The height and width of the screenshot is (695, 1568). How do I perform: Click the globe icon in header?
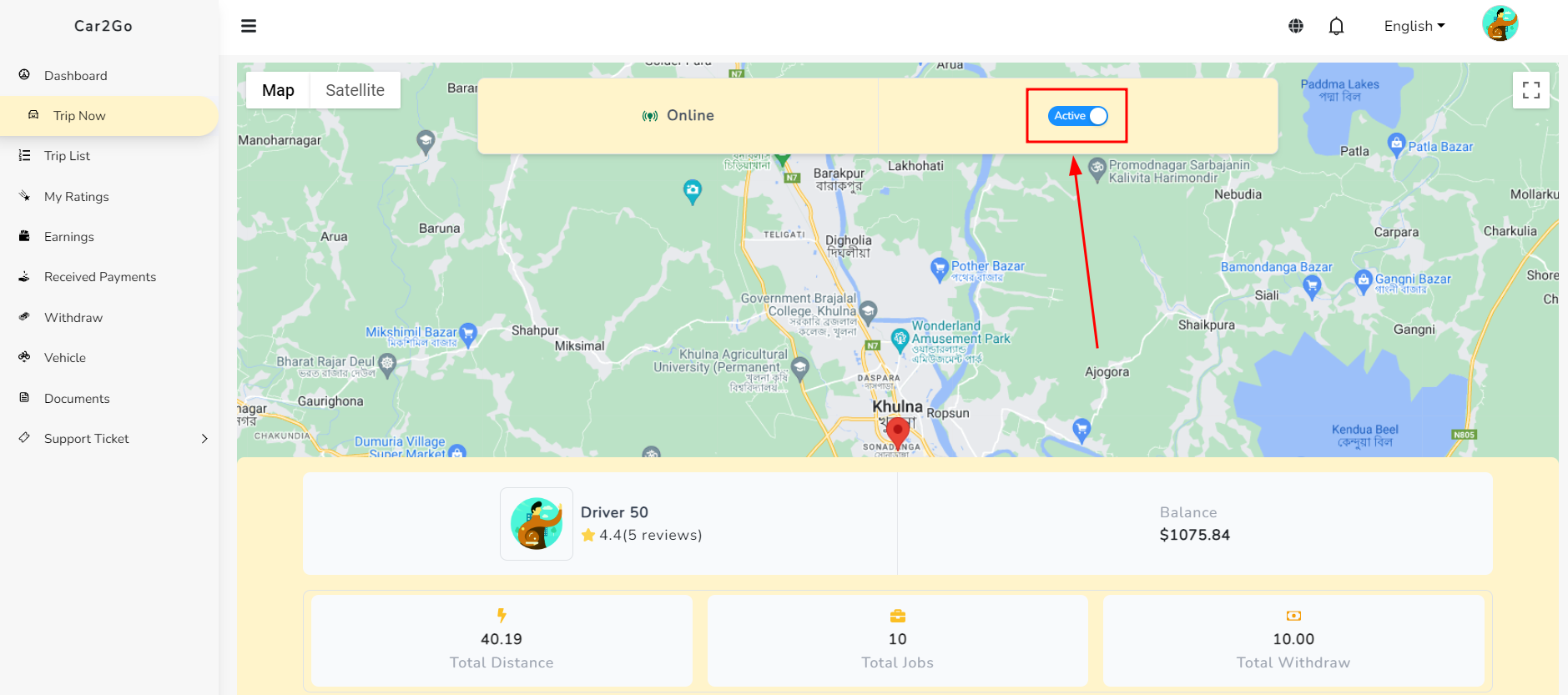coord(1296,26)
